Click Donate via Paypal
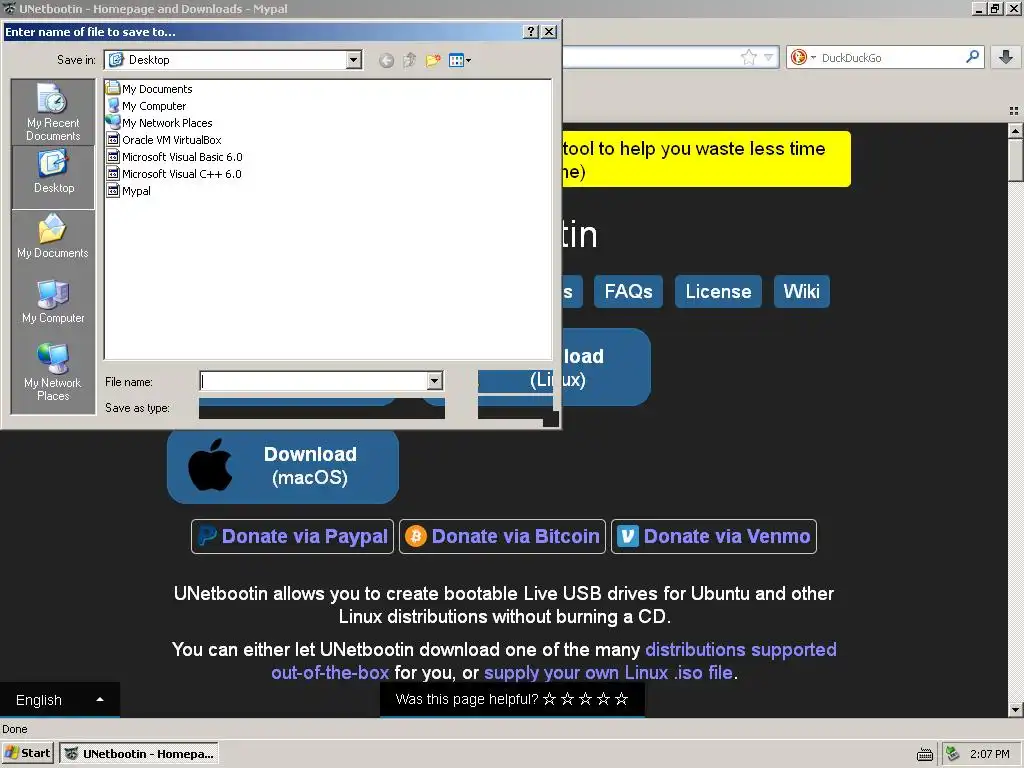Screen dimensions: 1024x768 click(293, 536)
